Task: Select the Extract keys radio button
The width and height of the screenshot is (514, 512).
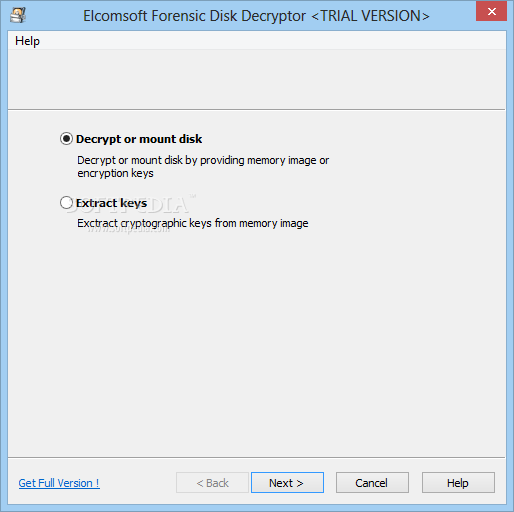Action: [x=66, y=202]
